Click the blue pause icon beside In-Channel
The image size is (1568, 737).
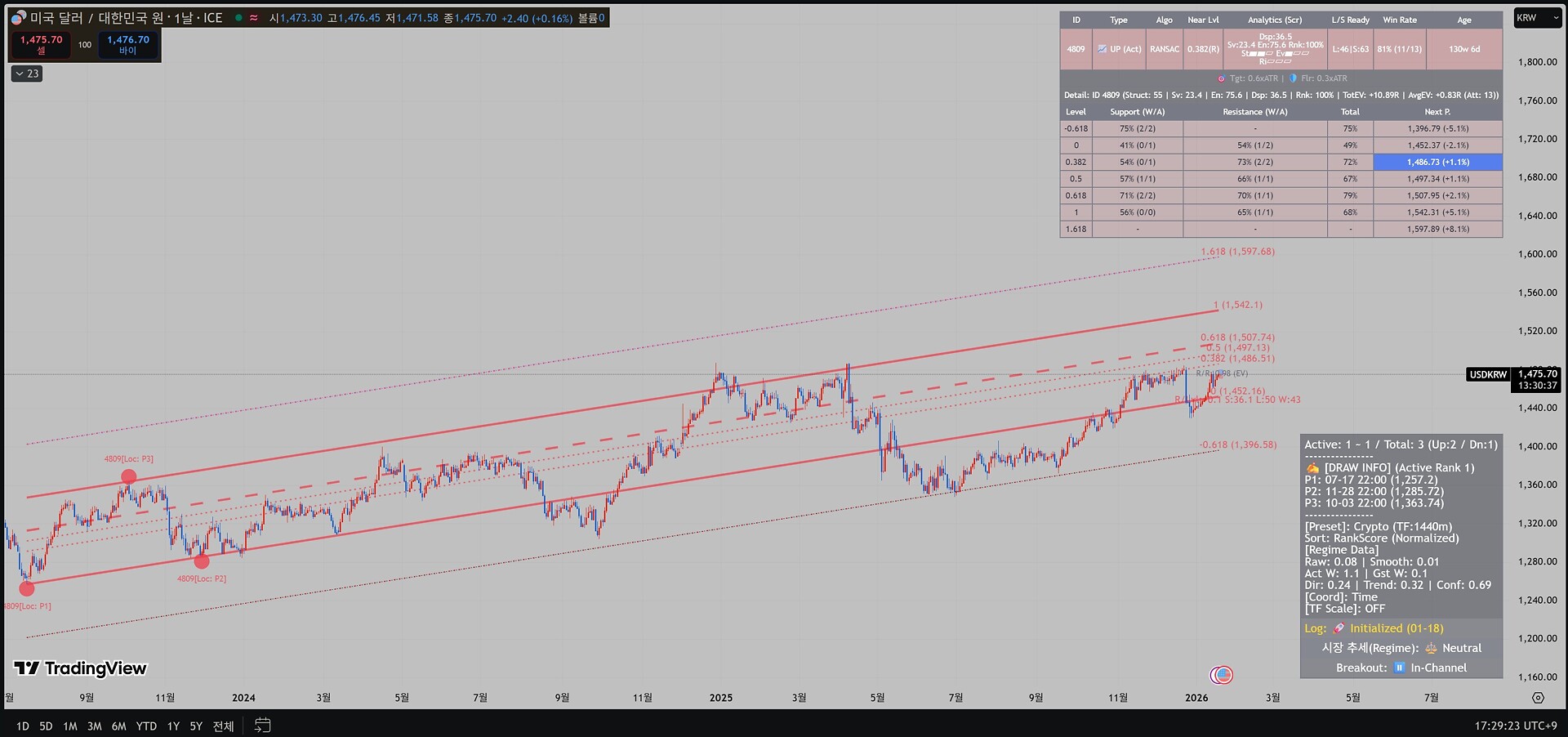click(1399, 668)
